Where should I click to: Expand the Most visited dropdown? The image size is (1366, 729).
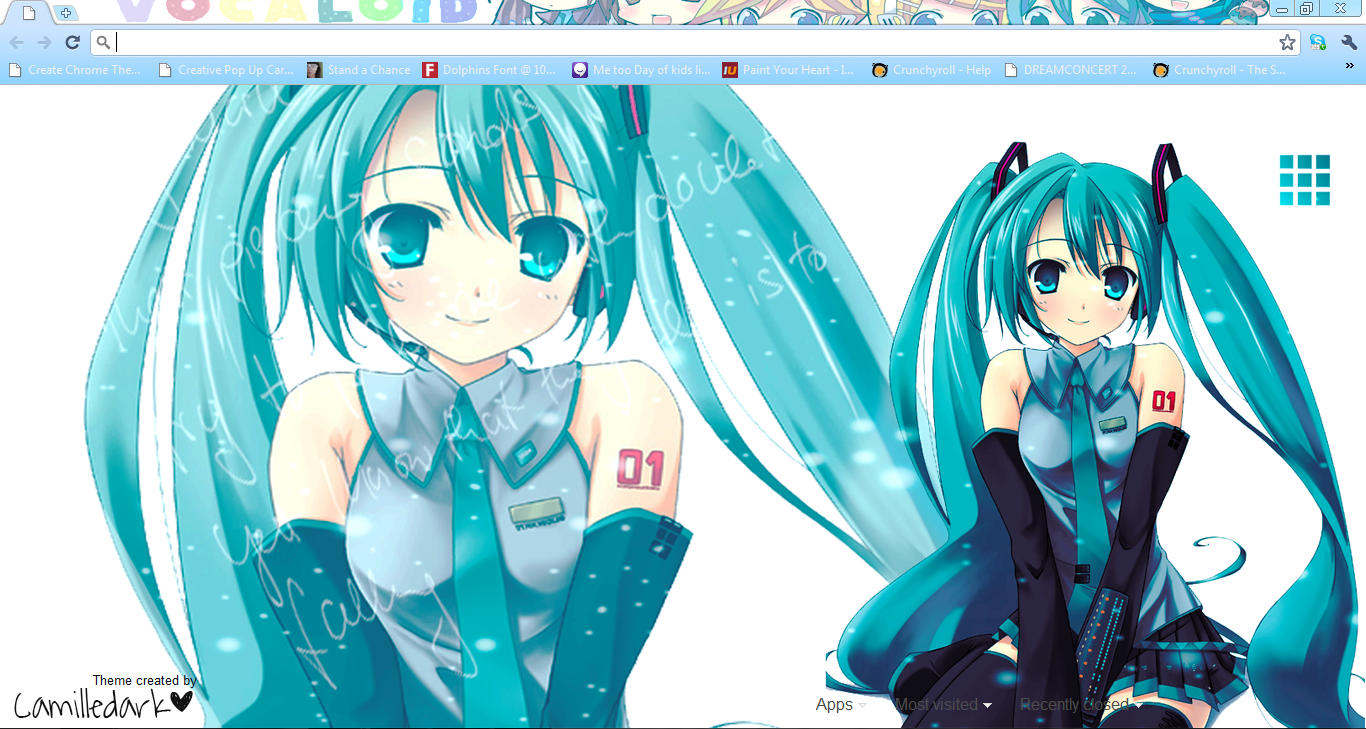click(x=943, y=705)
